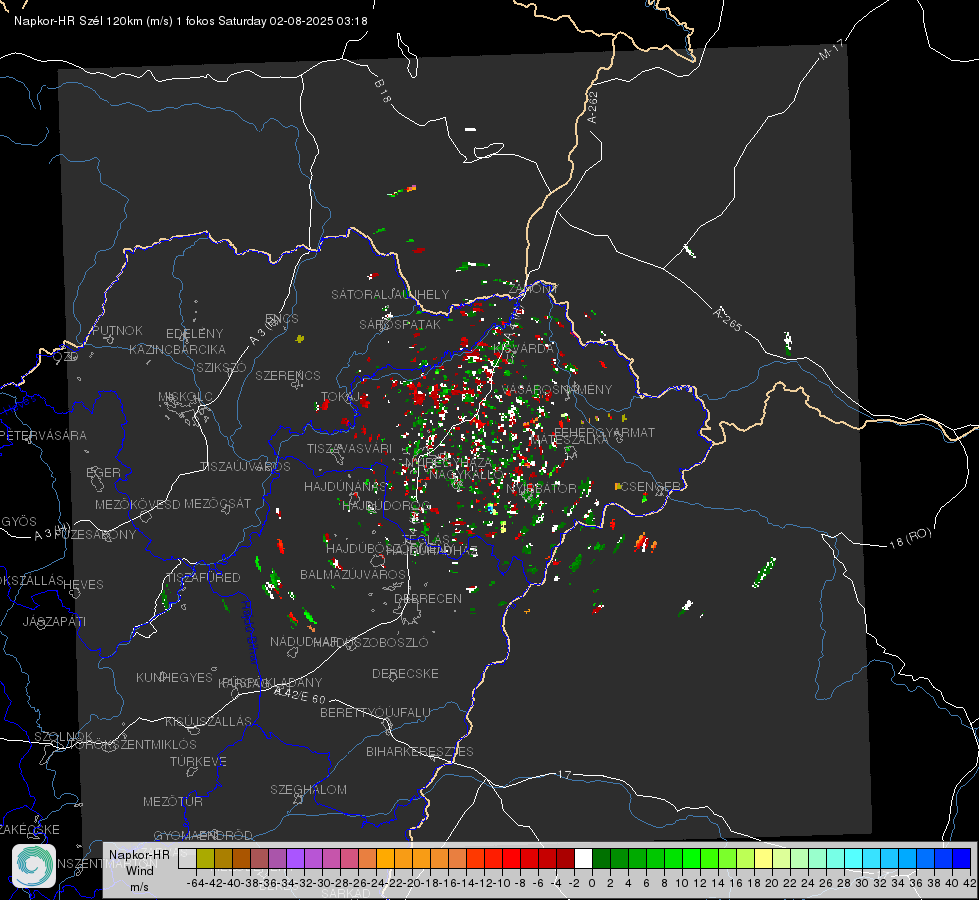This screenshot has width=979, height=900.
Task: Click the TISZAFURED label
Action: pyautogui.click(x=203, y=578)
